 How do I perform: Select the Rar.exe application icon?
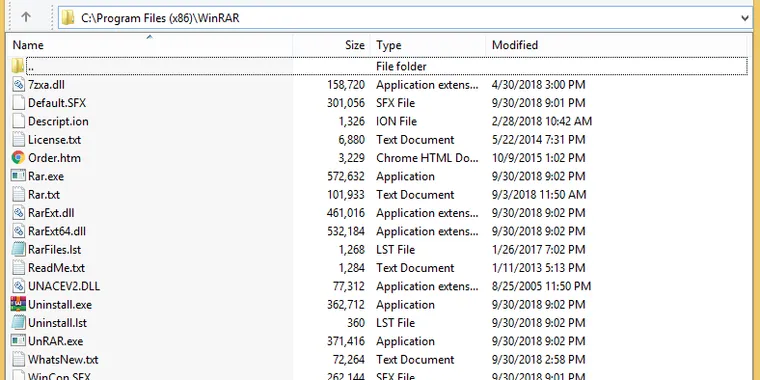pyautogui.click(x=18, y=176)
